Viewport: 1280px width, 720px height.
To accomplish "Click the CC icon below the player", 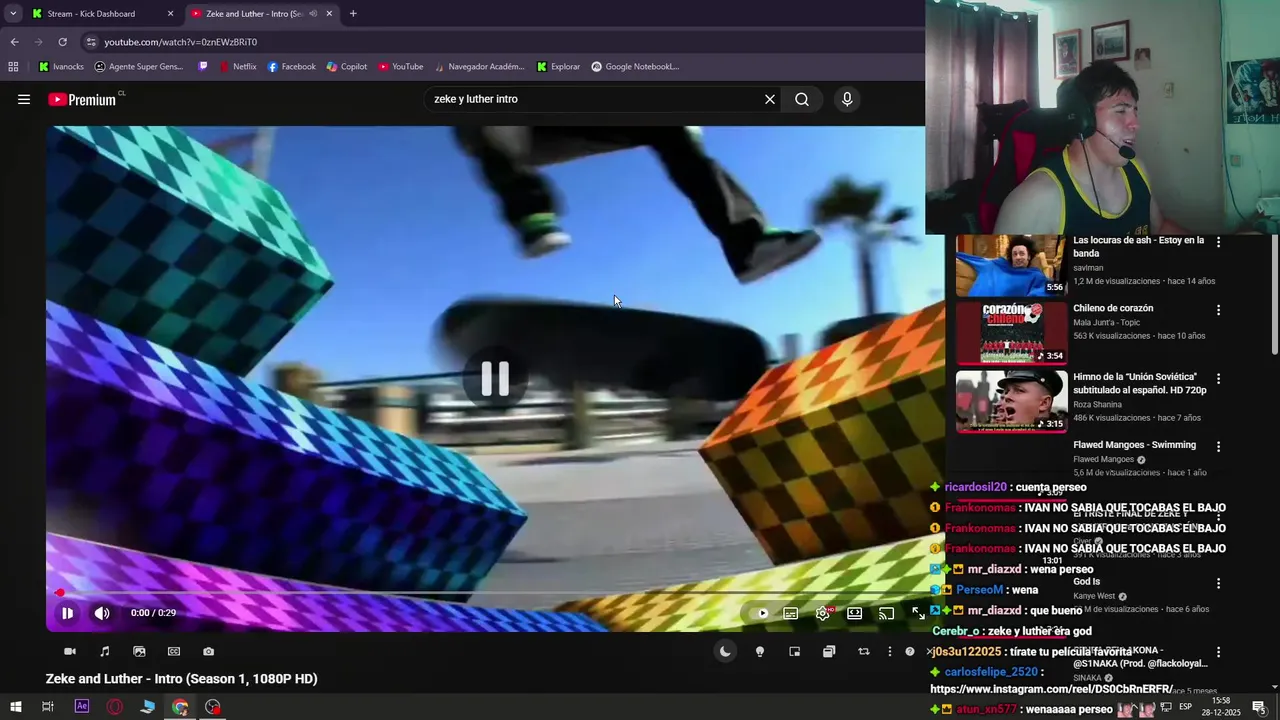I will (x=174, y=651).
